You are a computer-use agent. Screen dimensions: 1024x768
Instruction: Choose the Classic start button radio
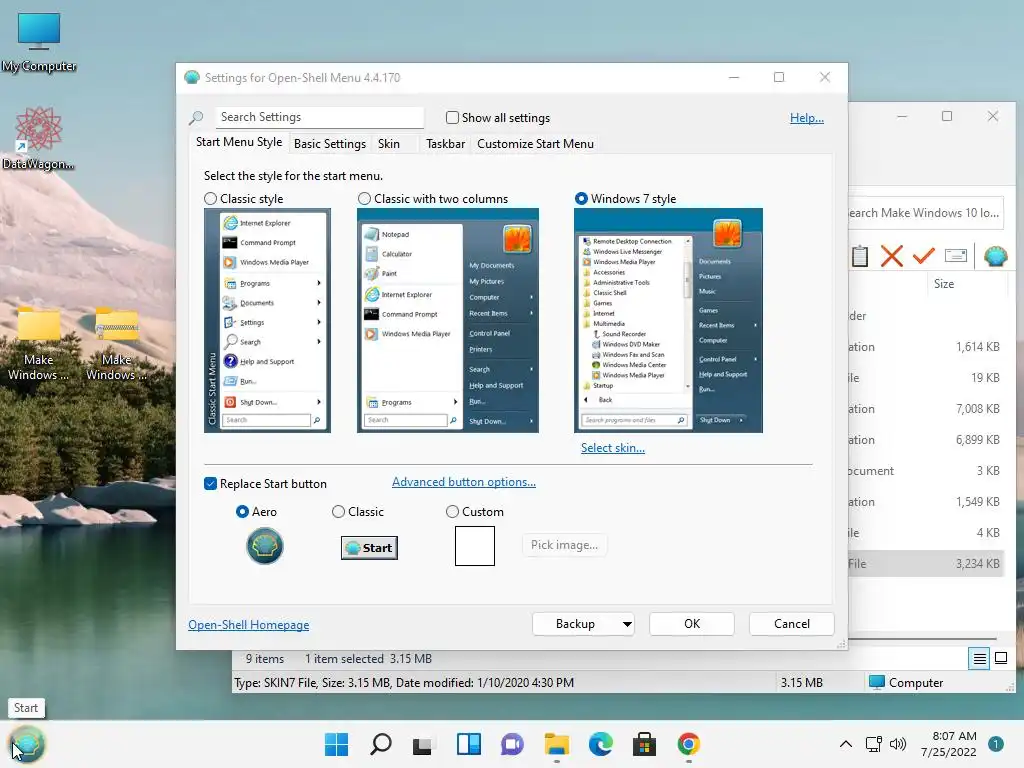(x=338, y=511)
